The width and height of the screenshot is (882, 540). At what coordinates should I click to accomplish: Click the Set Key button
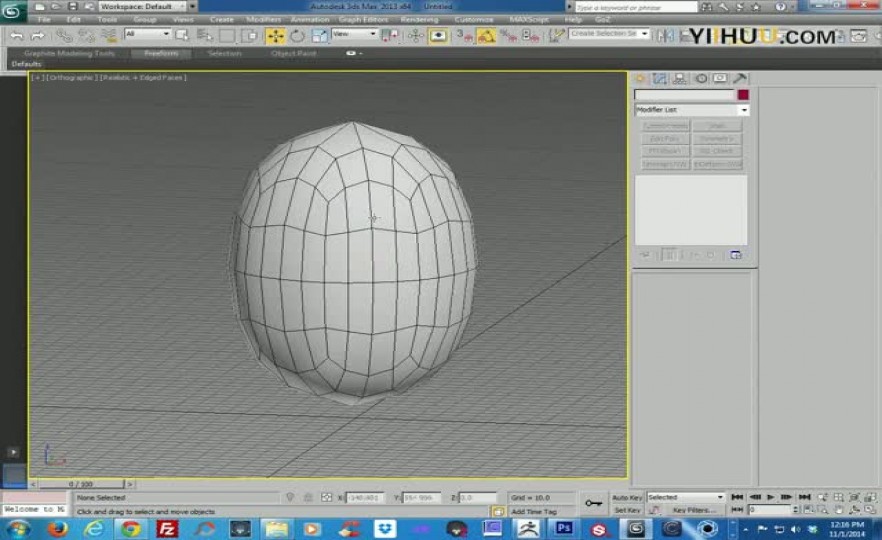coord(627,510)
